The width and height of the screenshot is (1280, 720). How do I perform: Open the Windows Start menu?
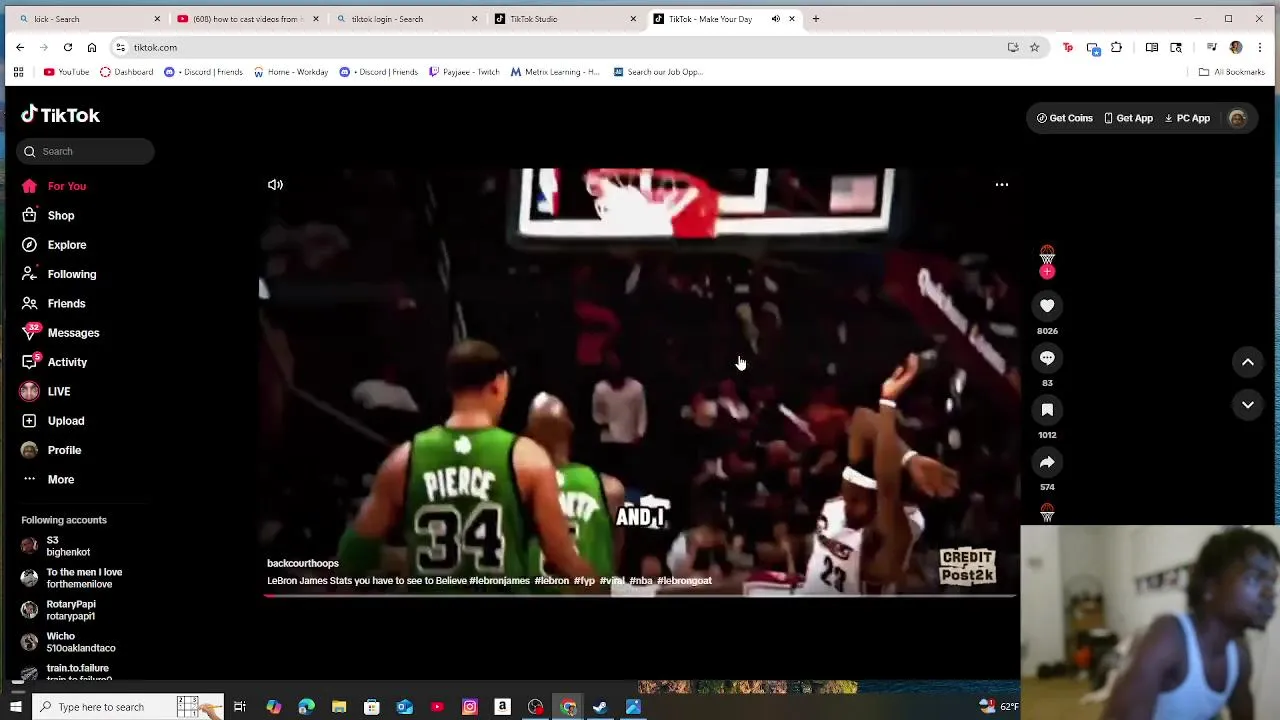pos(15,707)
